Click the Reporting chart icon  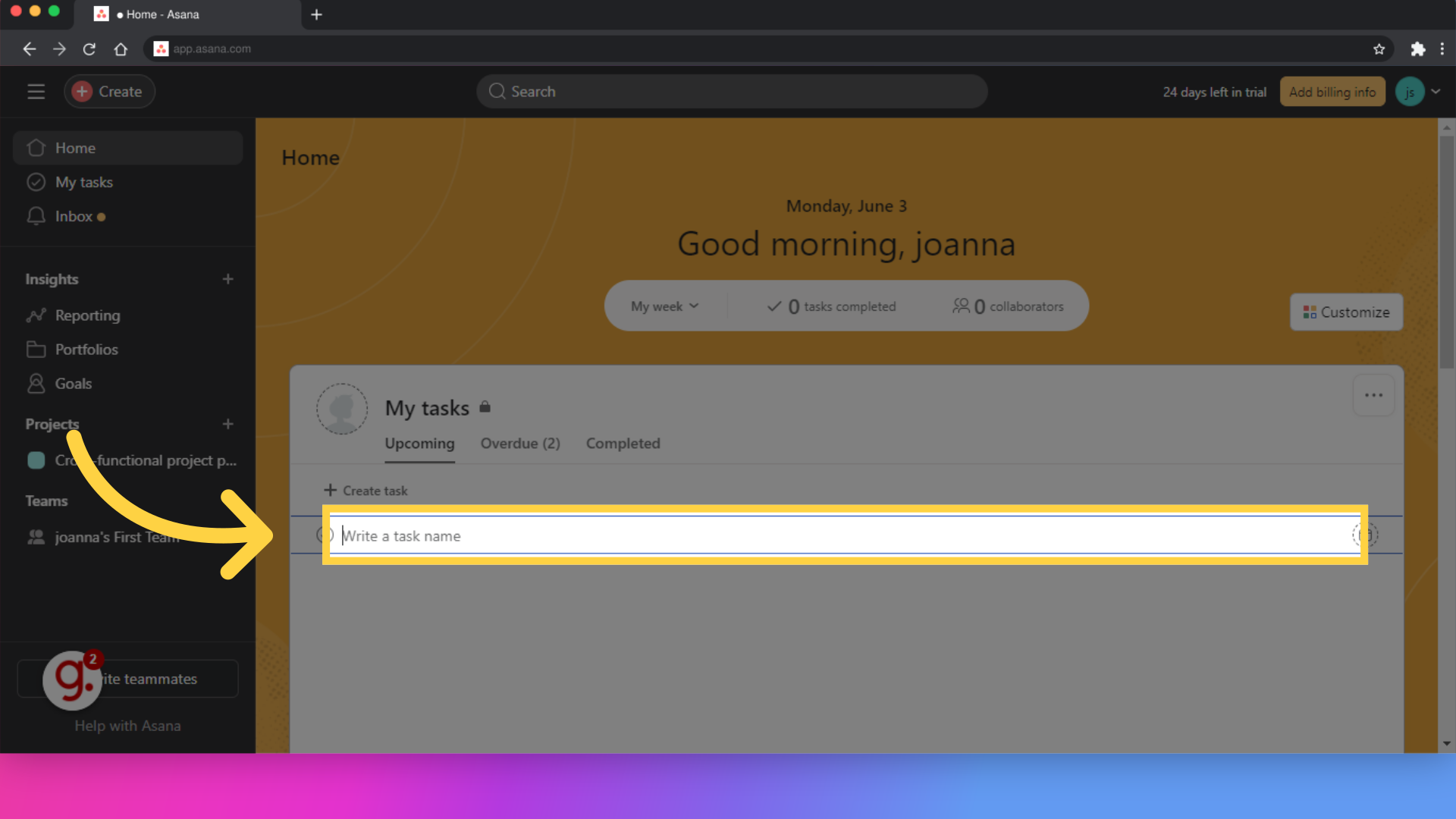(x=36, y=315)
